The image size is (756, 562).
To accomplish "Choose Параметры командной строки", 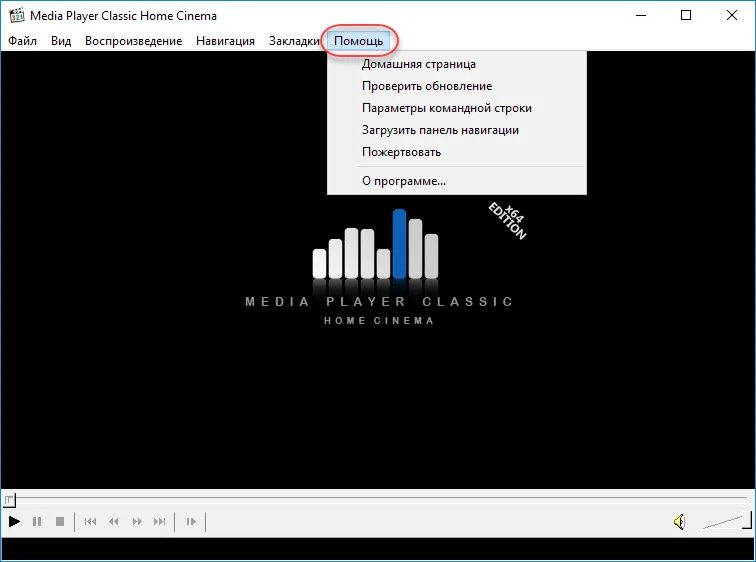I will pos(457,108).
